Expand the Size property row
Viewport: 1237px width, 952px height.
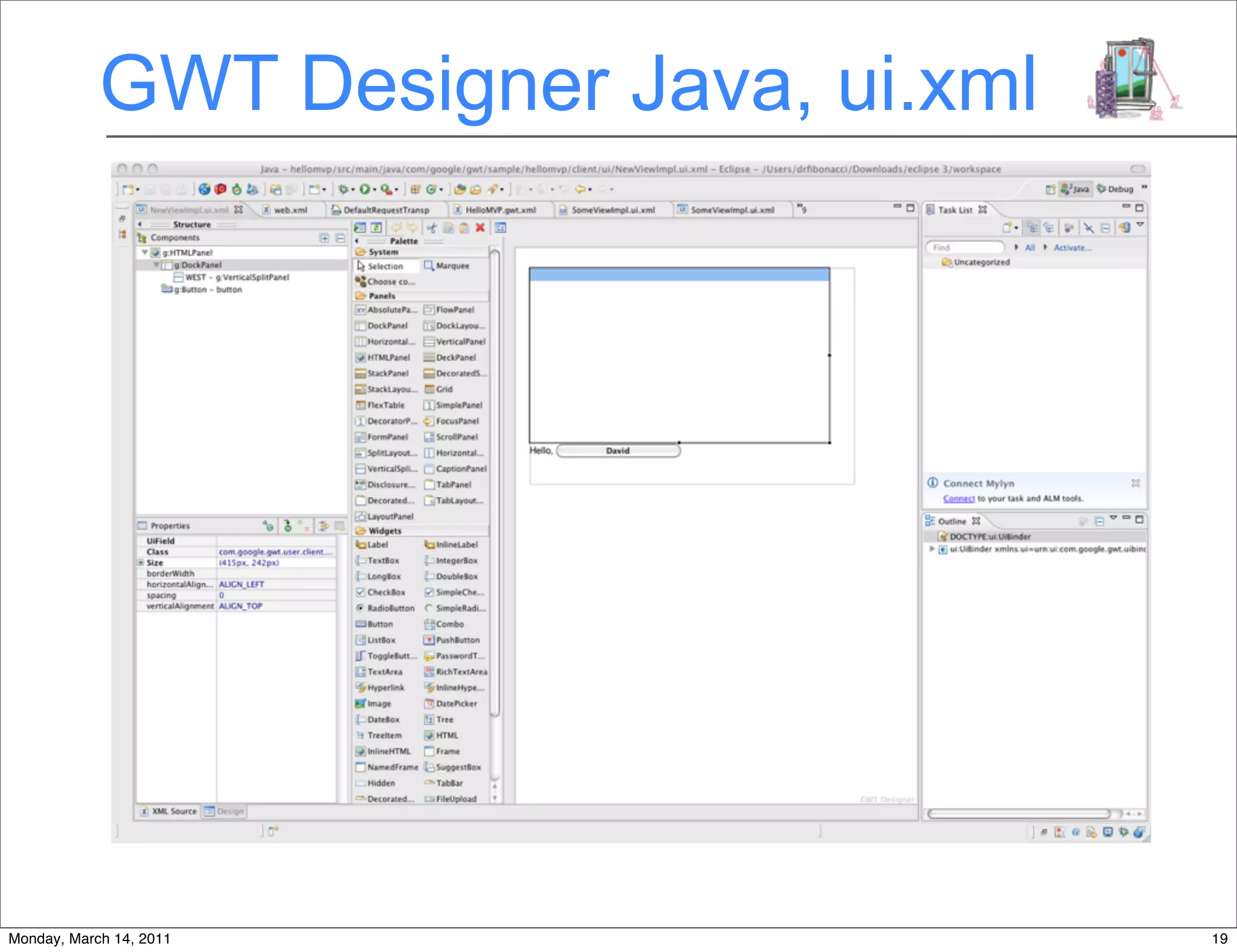[141, 562]
